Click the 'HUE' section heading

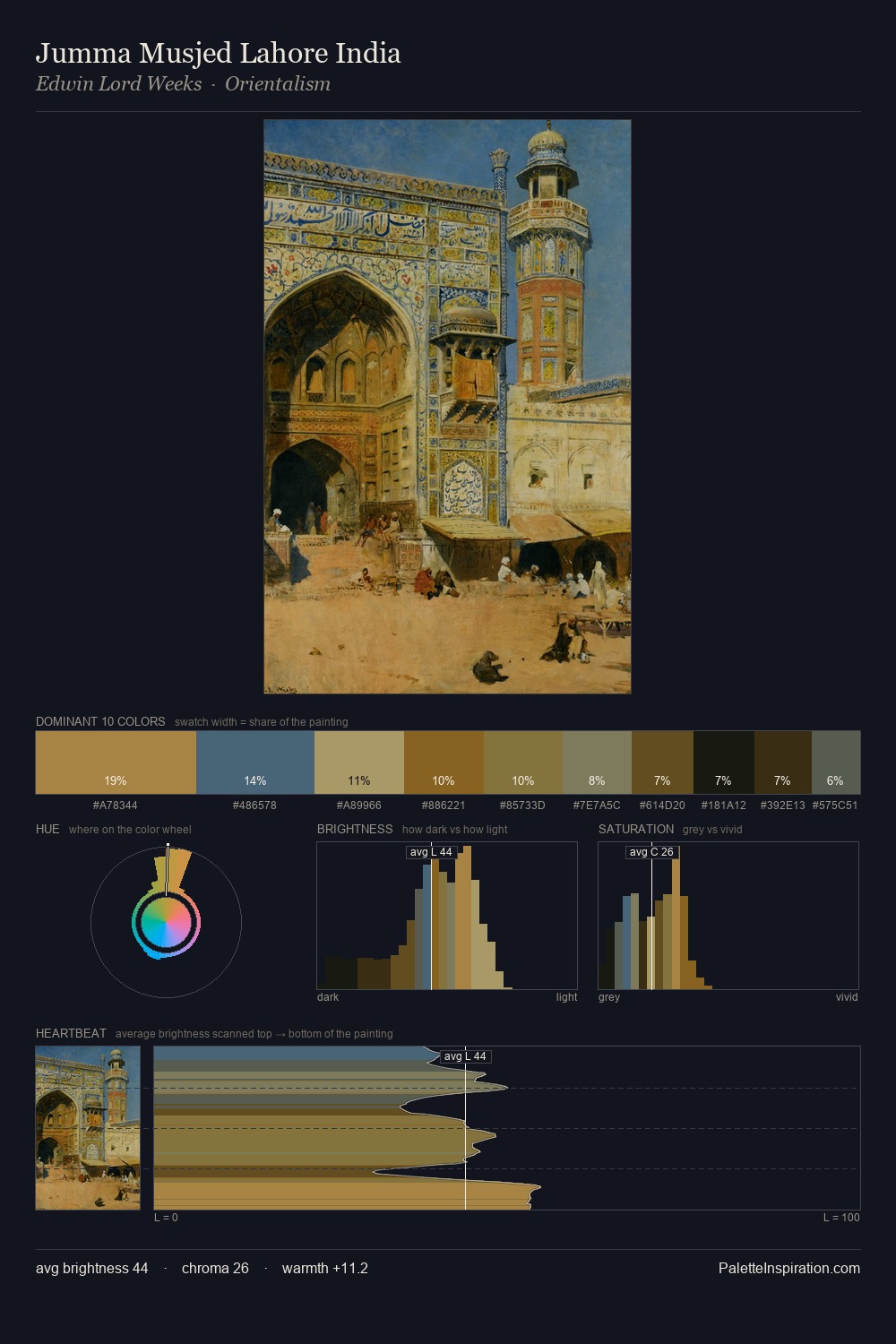coord(47,829)
